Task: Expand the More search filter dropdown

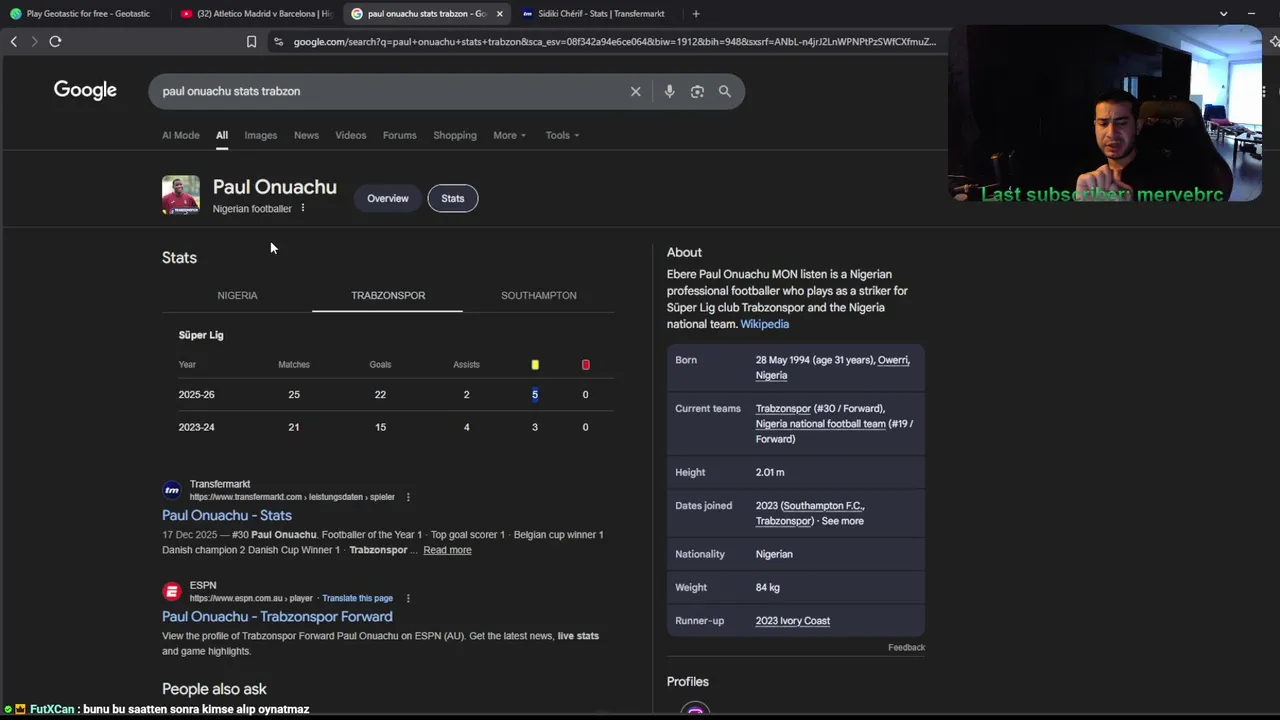Action: click(x=509, y=135)
